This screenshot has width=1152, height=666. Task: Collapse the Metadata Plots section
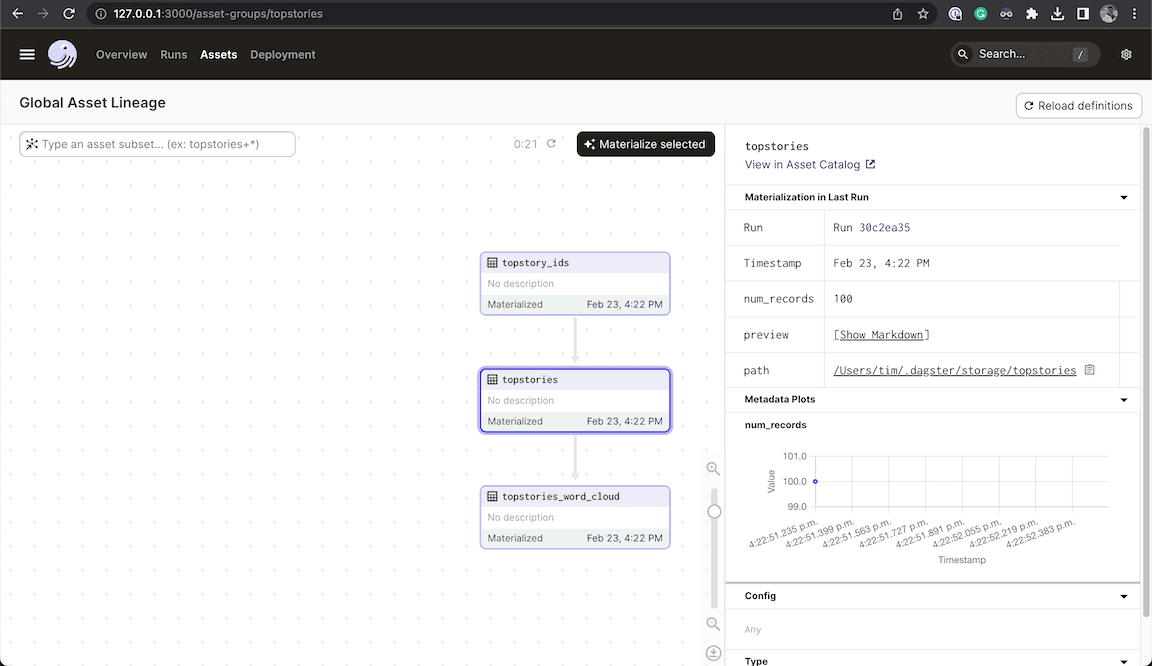[1123, 399]
